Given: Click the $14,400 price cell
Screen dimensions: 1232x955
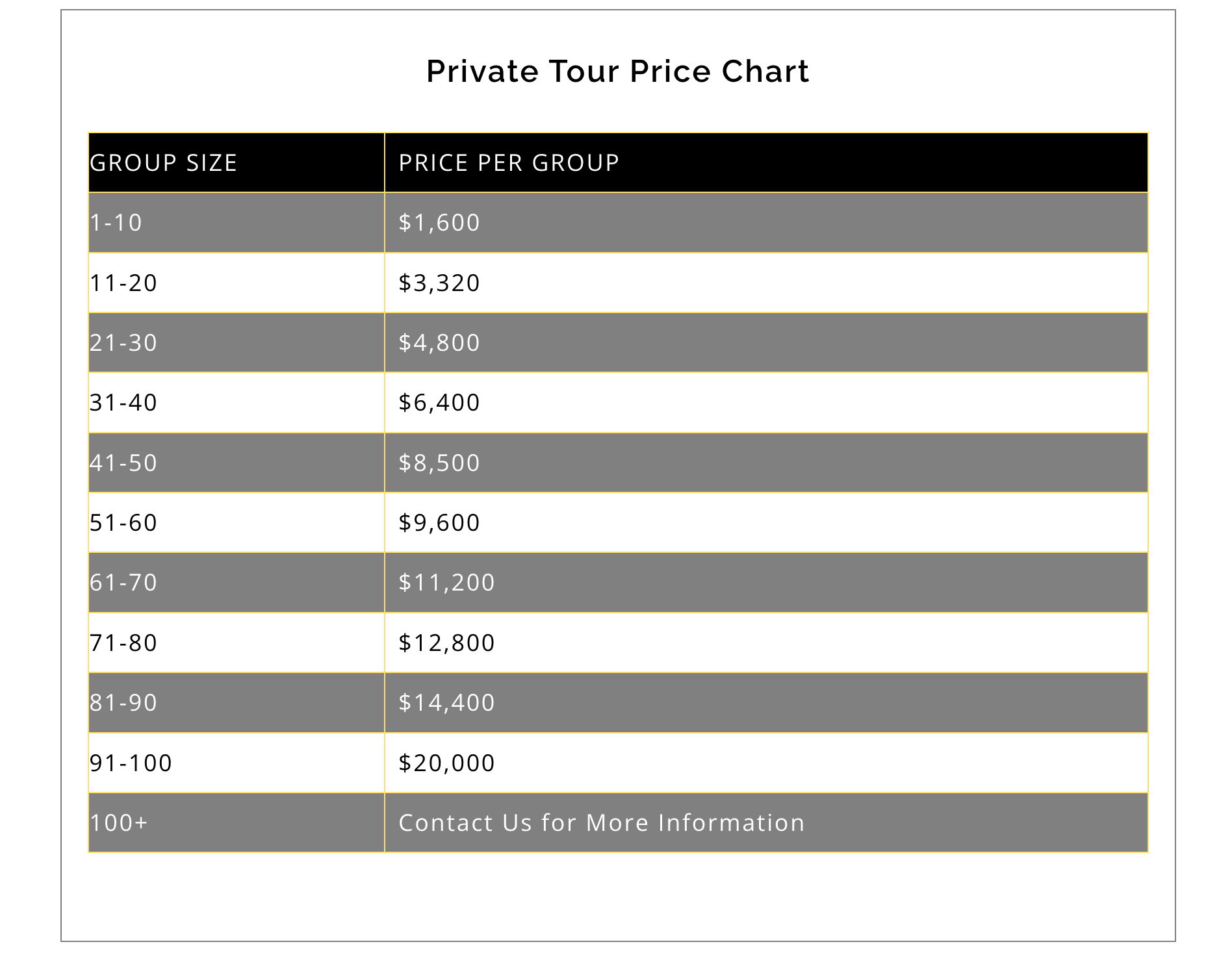Looking at the screenshot, I should (446, 703).
